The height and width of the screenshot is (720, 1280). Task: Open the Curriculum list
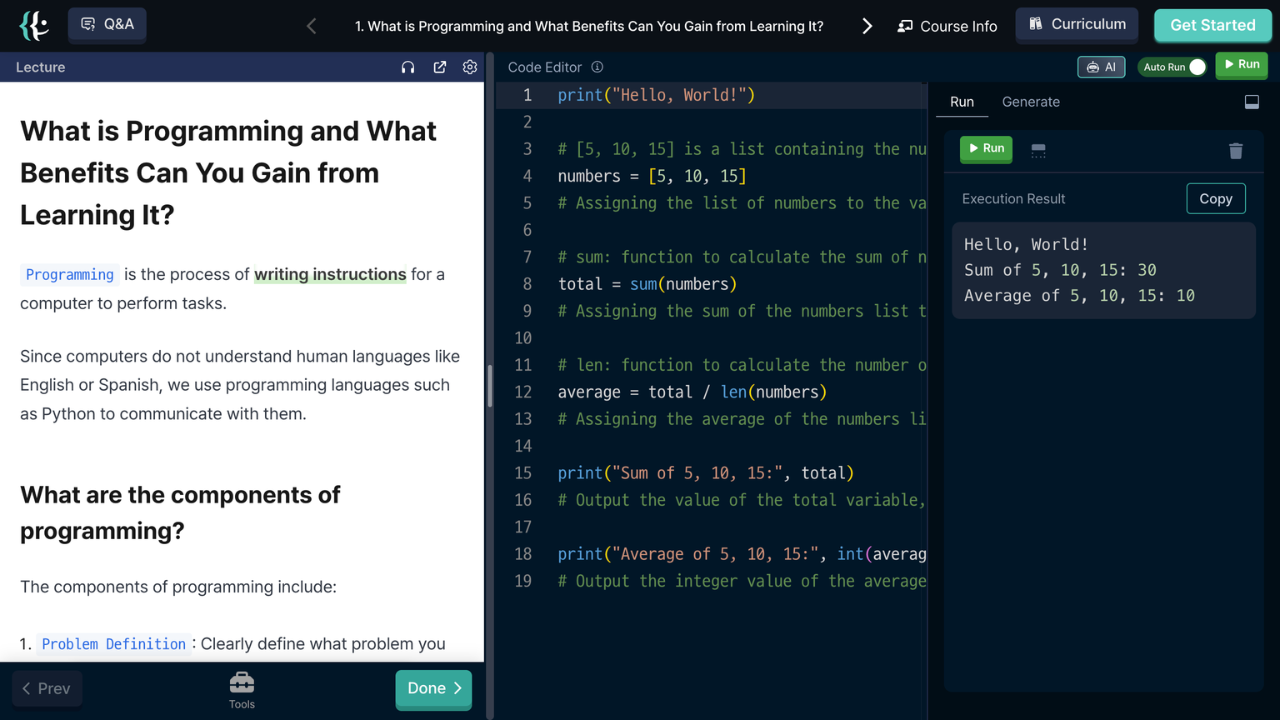pyautogui.click(x=1076, y=24)
